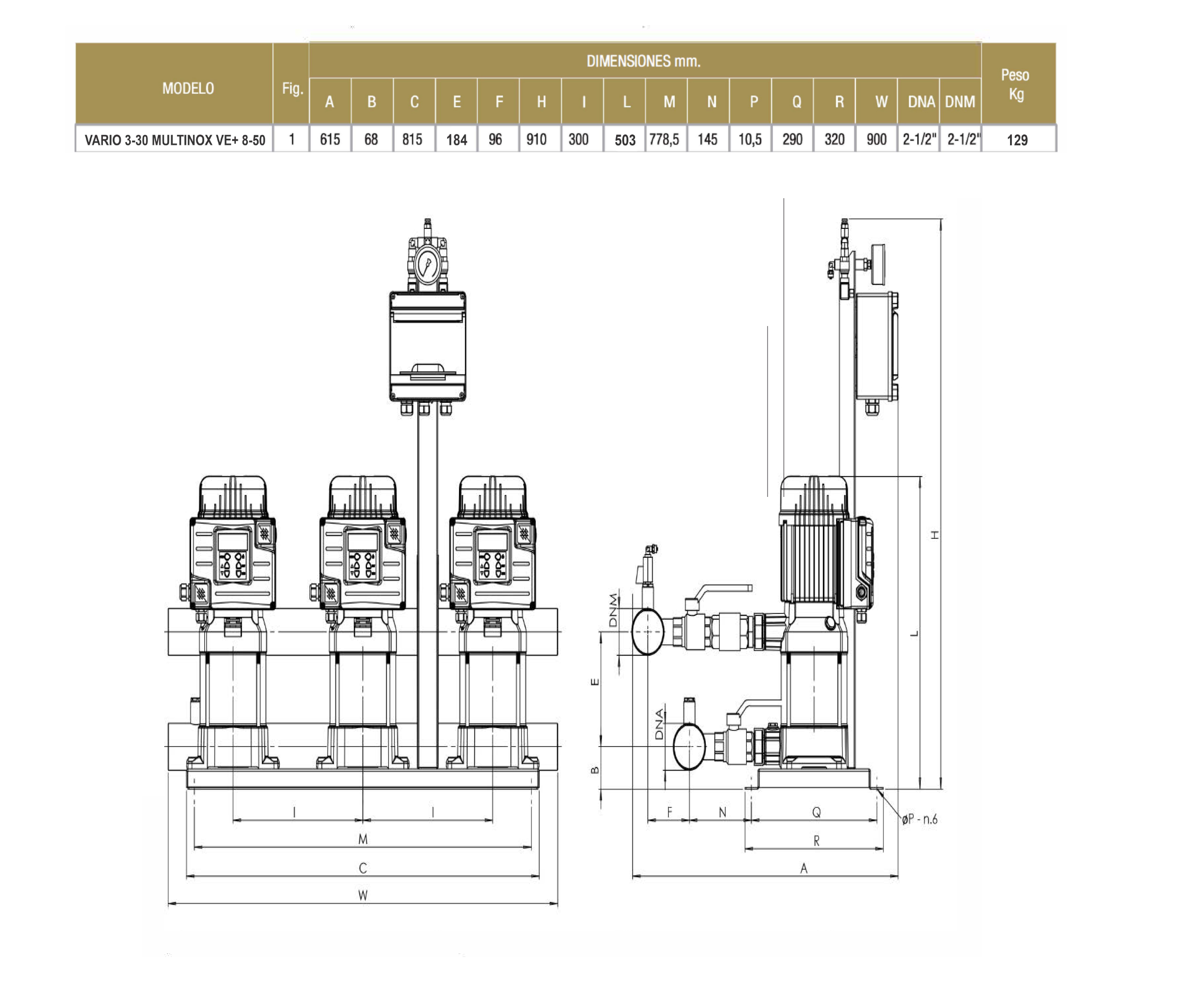This screenshot has width=1203, height=1008.
Task: Click the øP - n.6 hole annotation
Action: (x=919, y=819)
